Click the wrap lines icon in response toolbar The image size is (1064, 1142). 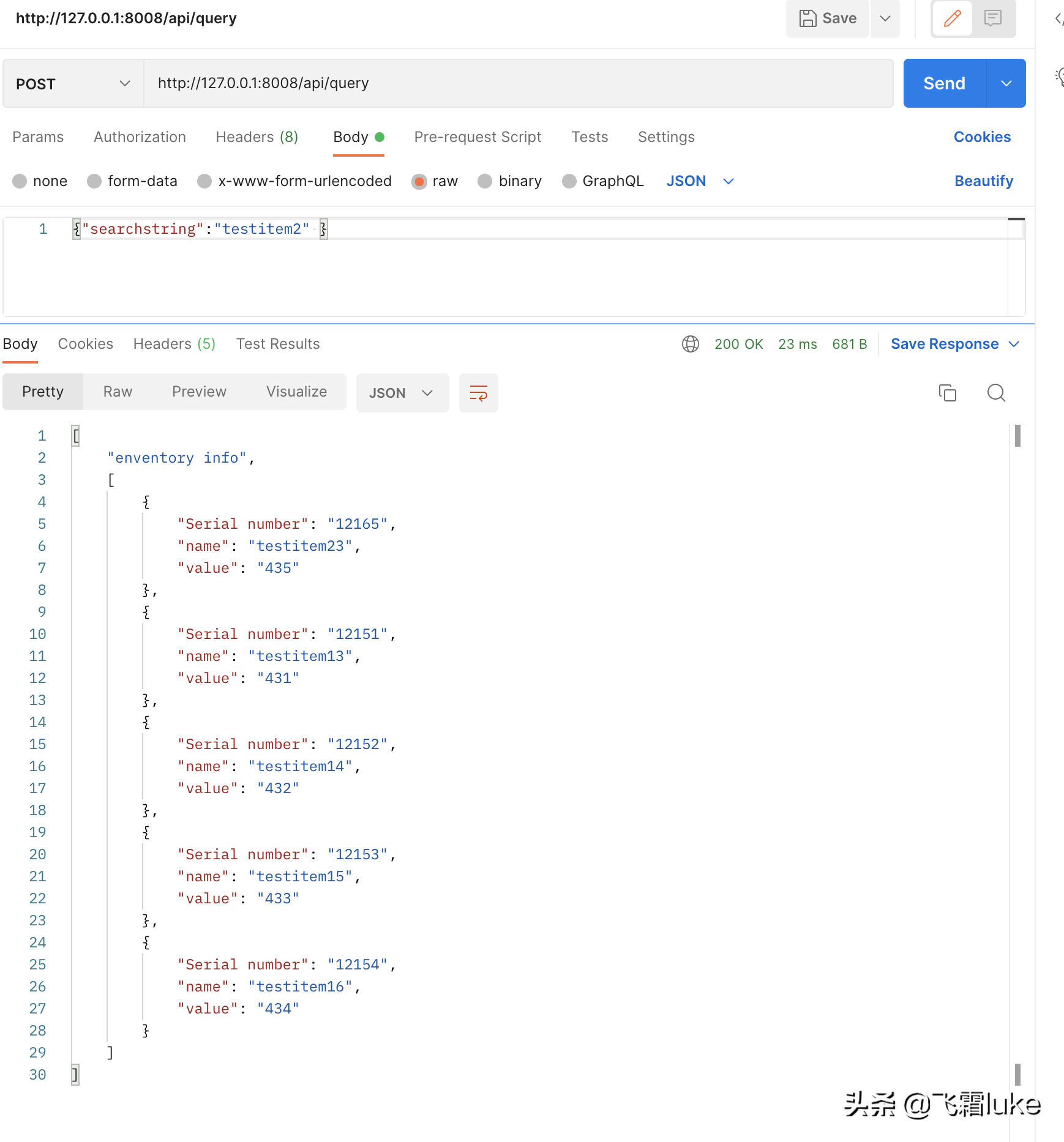tap(478, 393)
